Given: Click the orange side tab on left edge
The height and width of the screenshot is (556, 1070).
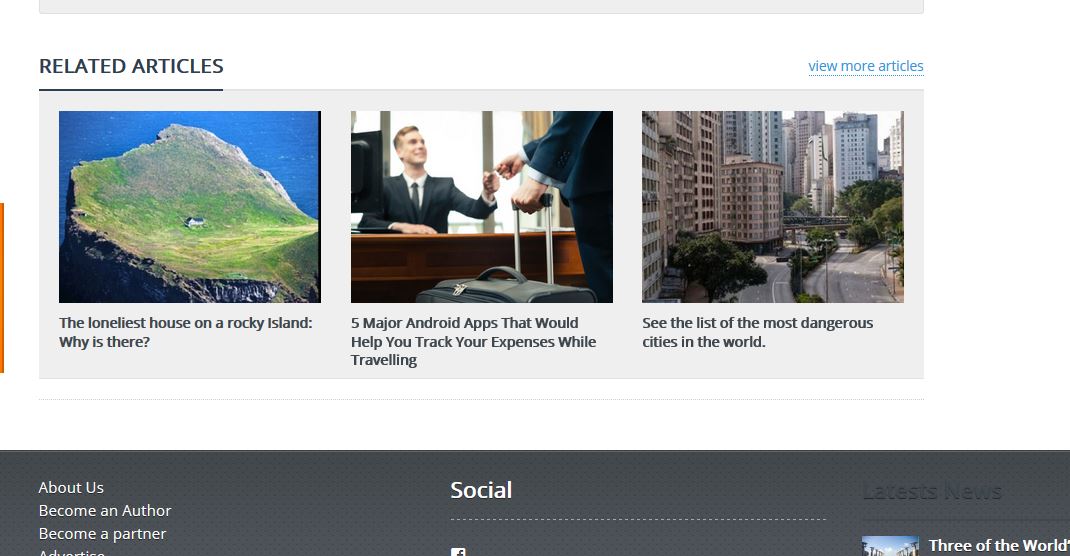Looking at the screenshot, I should 2,288.
